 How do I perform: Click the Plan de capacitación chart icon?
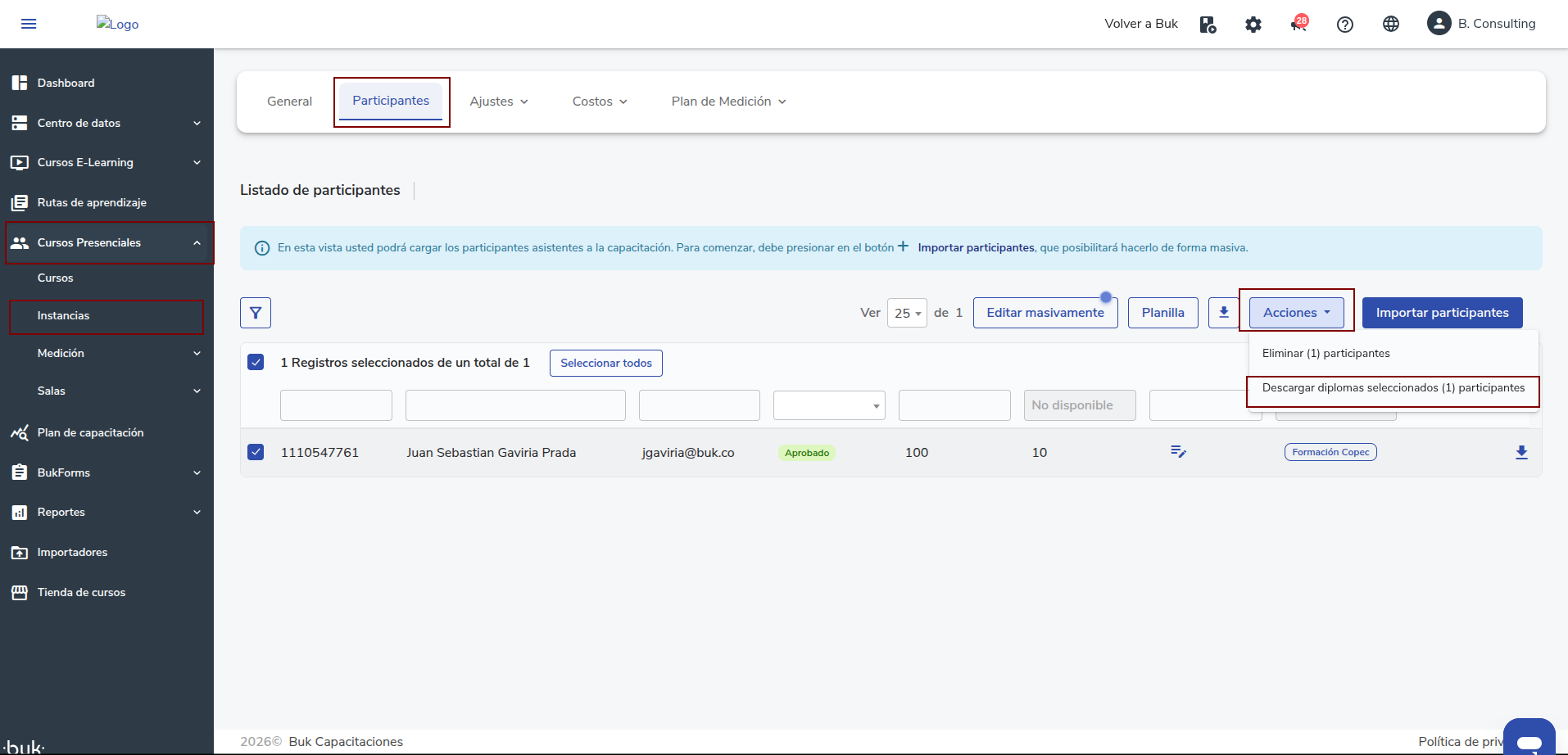(20, 432)
